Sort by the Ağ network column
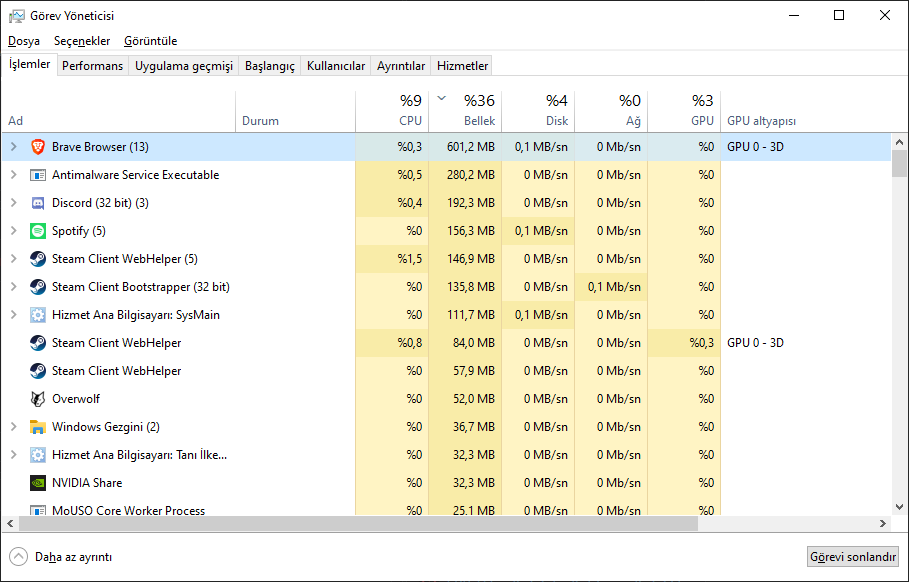 [611, 112]
